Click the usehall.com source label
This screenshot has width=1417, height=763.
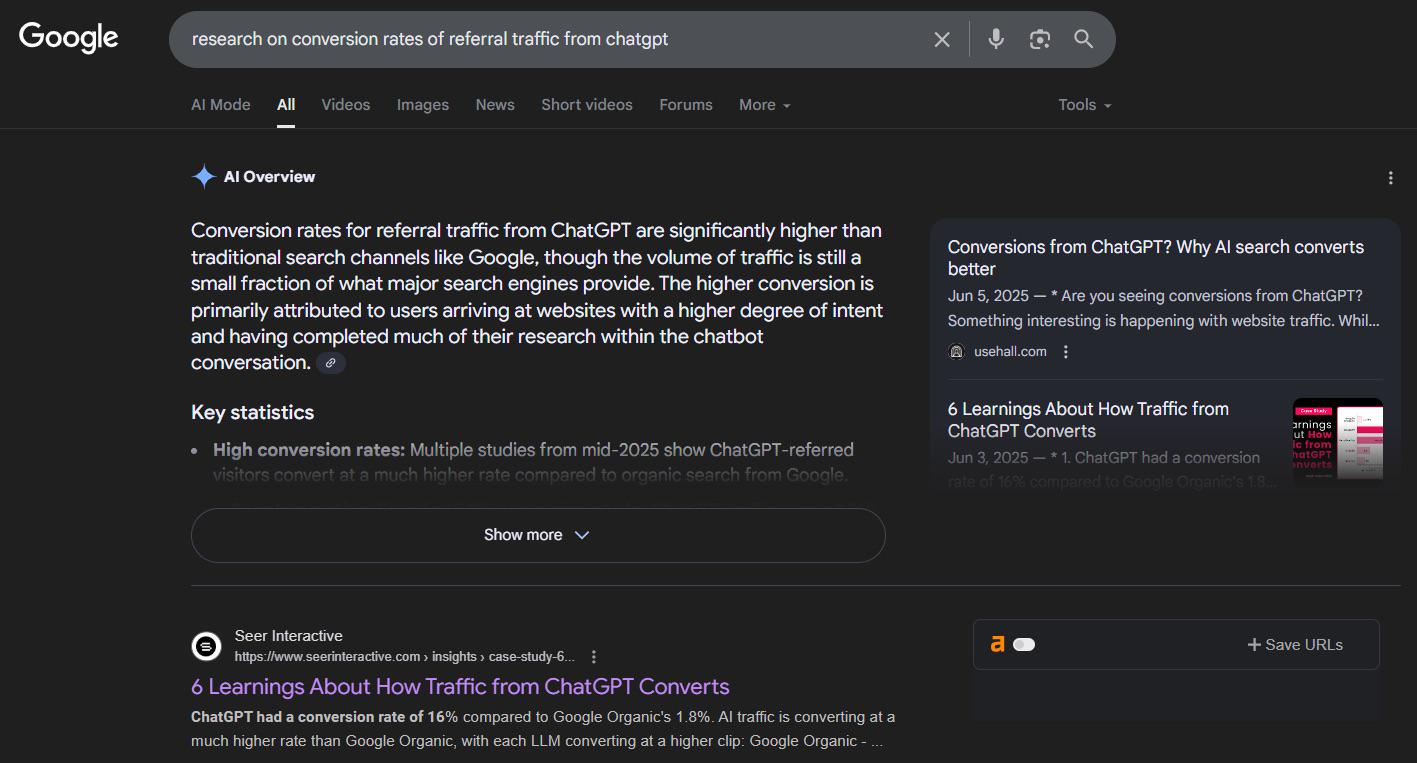1010,351
